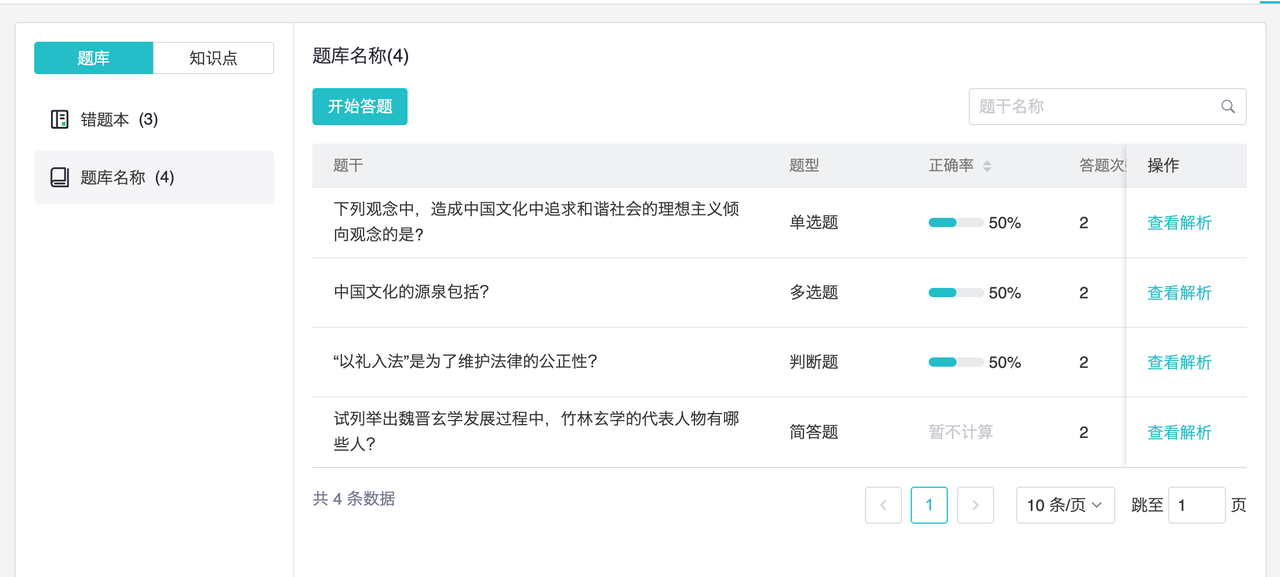The height and width of the screenshot is (577, 1280).
Task: Open 查看解析 for the 单选题 question
Action: (x=1179, y=223)
